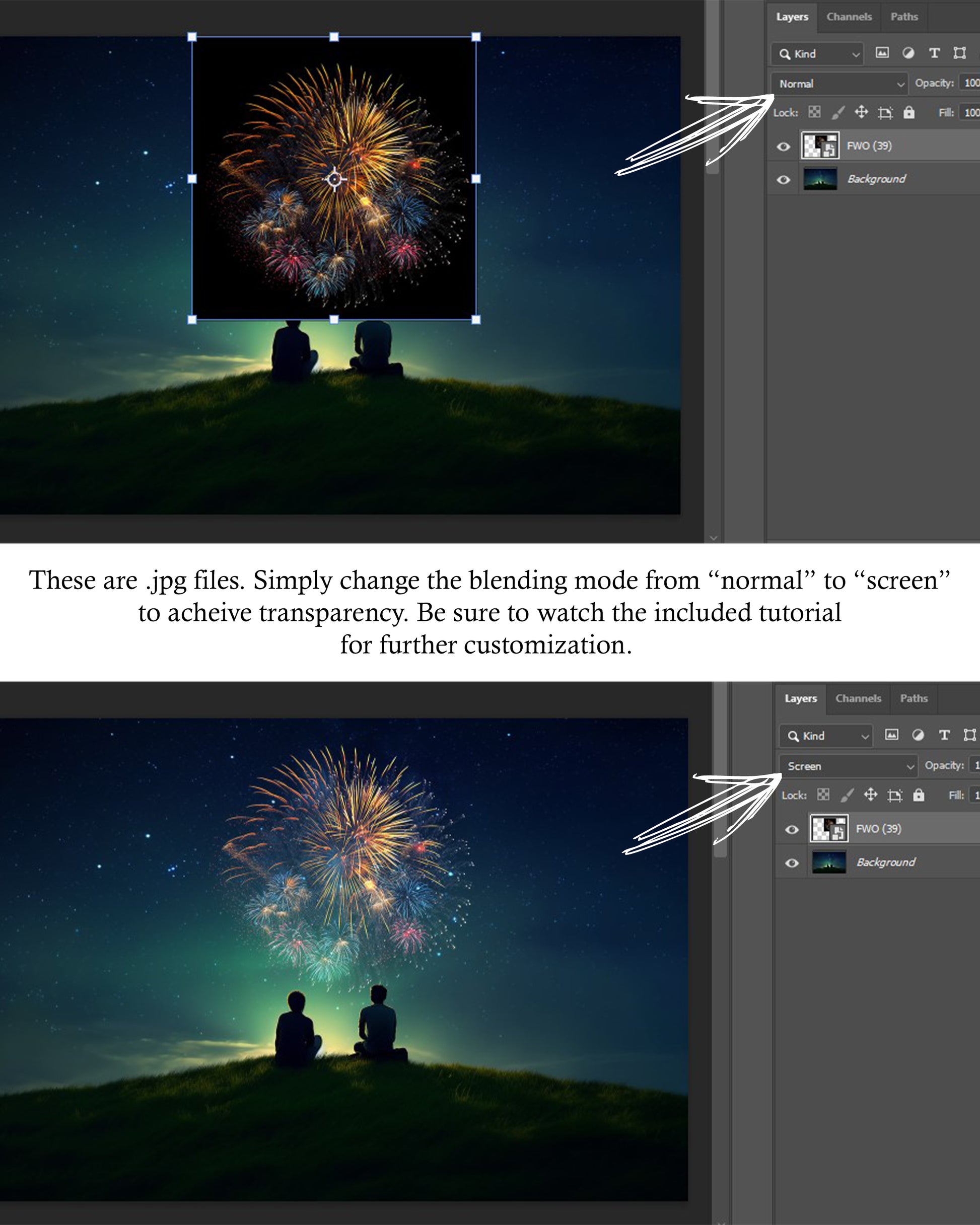The image size is (980, 1225).
Task: Hide FWO (39) layer in top panel
Action: 783,147
